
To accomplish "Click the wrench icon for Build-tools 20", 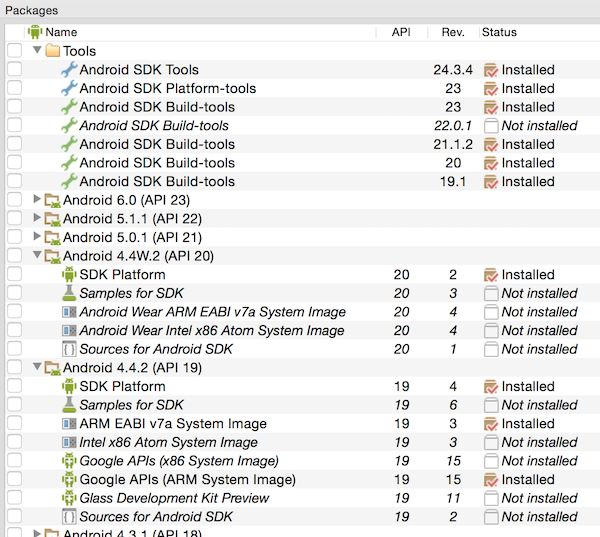I will (x=69, y=163).
